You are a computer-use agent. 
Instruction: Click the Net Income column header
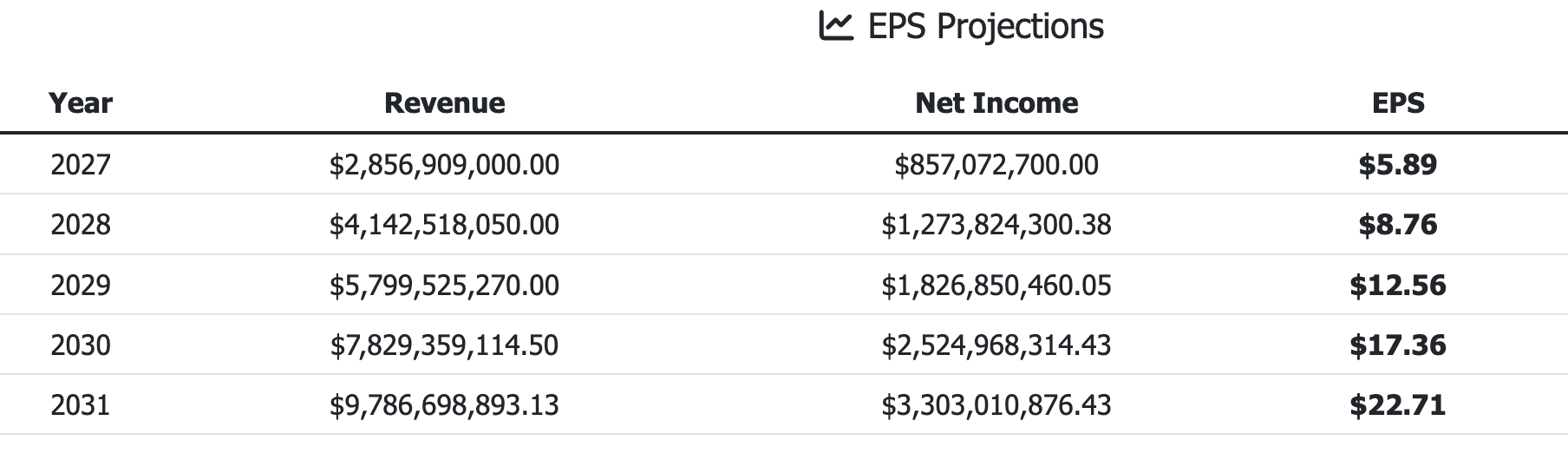pyautogui.click(x=996, y=103)
